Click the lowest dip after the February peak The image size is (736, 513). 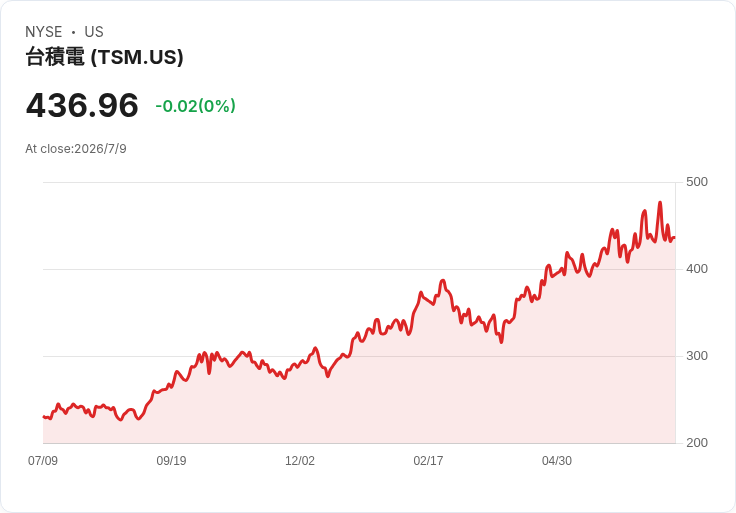click(501, 342)
